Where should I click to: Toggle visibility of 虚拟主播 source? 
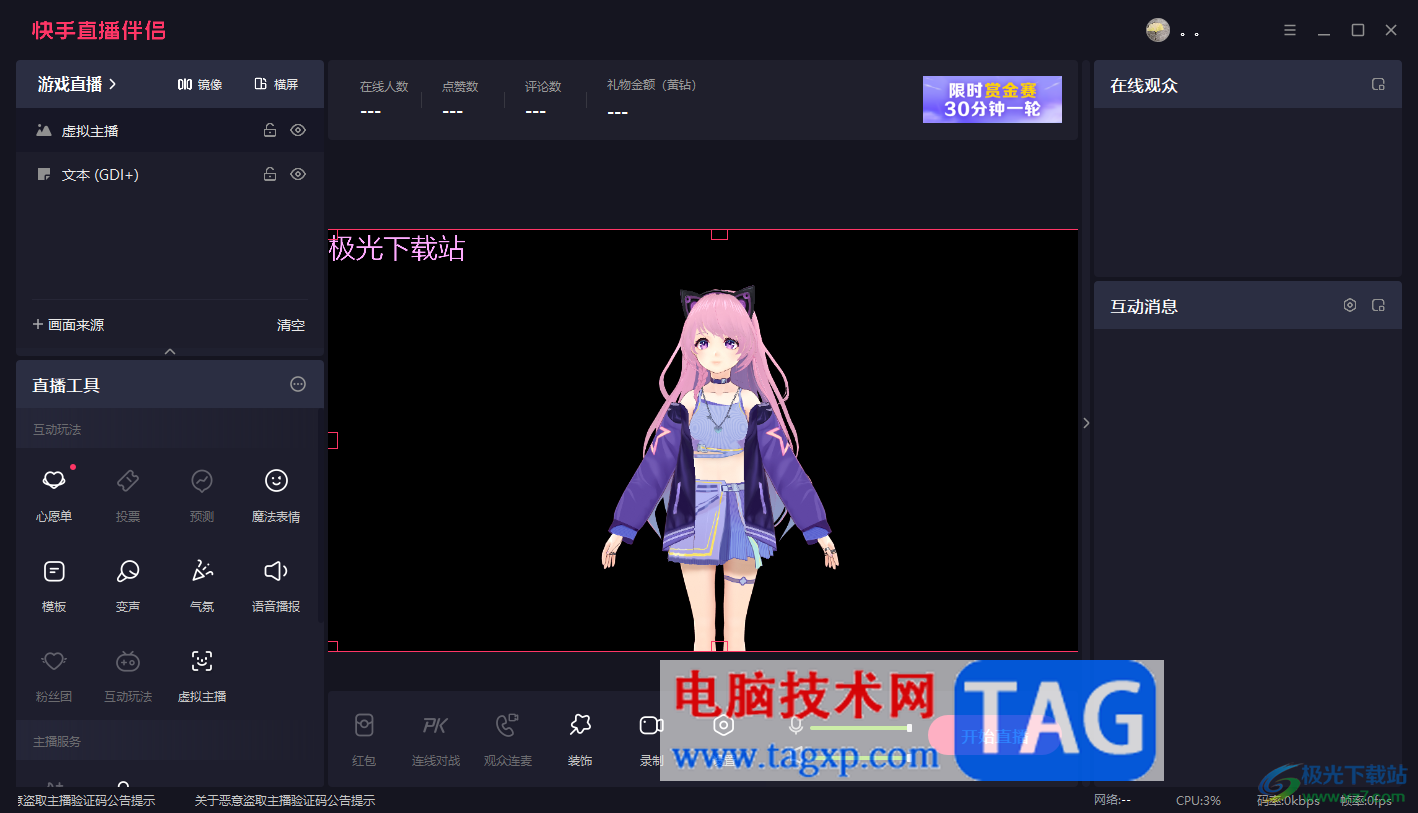(x=298, y=130)
